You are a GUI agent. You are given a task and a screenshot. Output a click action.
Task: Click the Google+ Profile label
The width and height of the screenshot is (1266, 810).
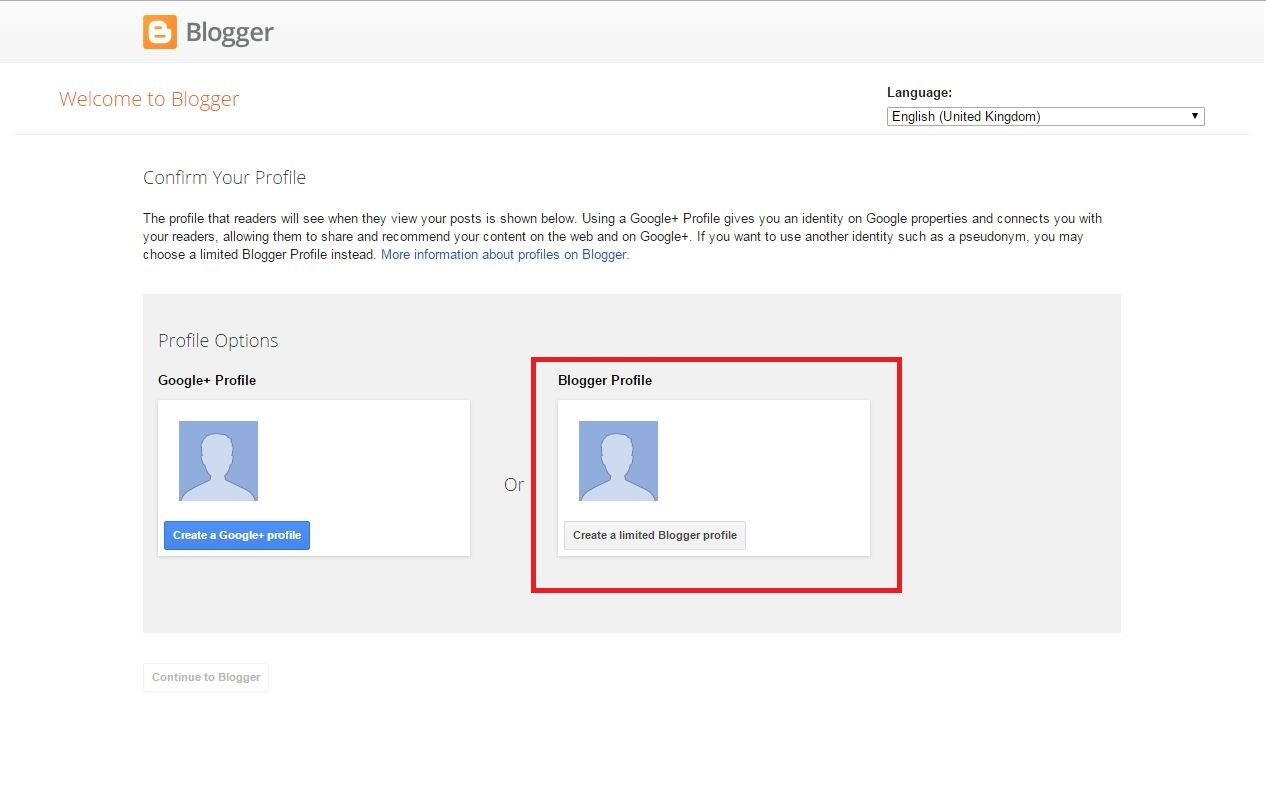point(207,380)
